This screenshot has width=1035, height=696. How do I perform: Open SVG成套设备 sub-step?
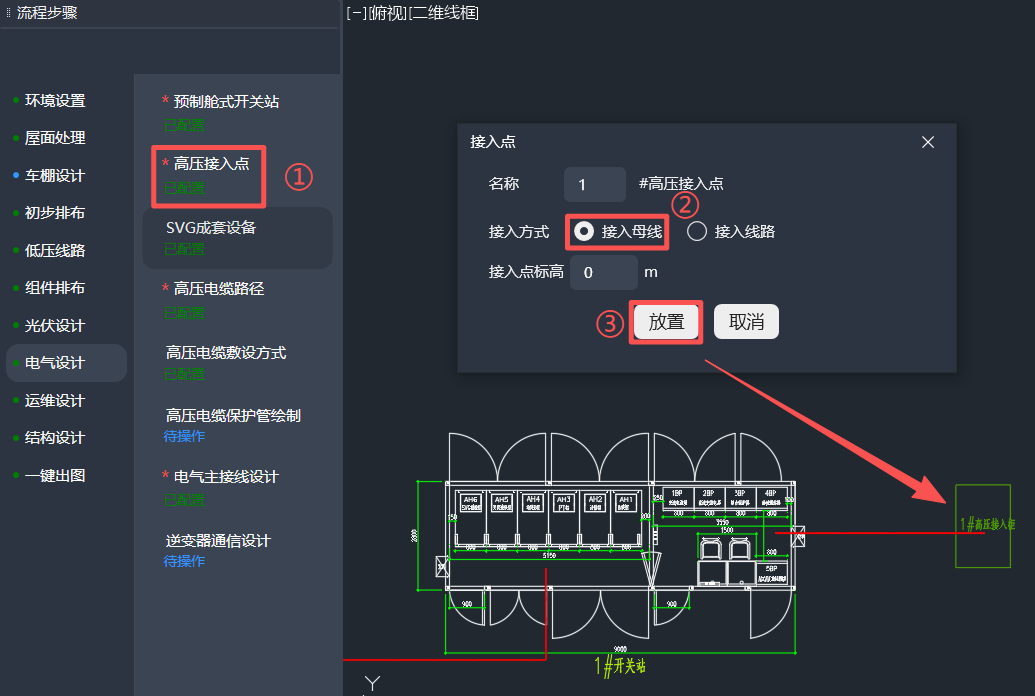[211, 228]
